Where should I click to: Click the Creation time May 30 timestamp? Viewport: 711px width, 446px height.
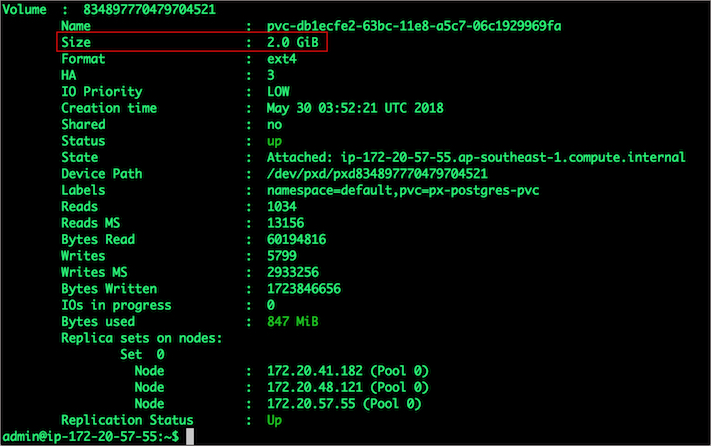[x=355, y=108]
